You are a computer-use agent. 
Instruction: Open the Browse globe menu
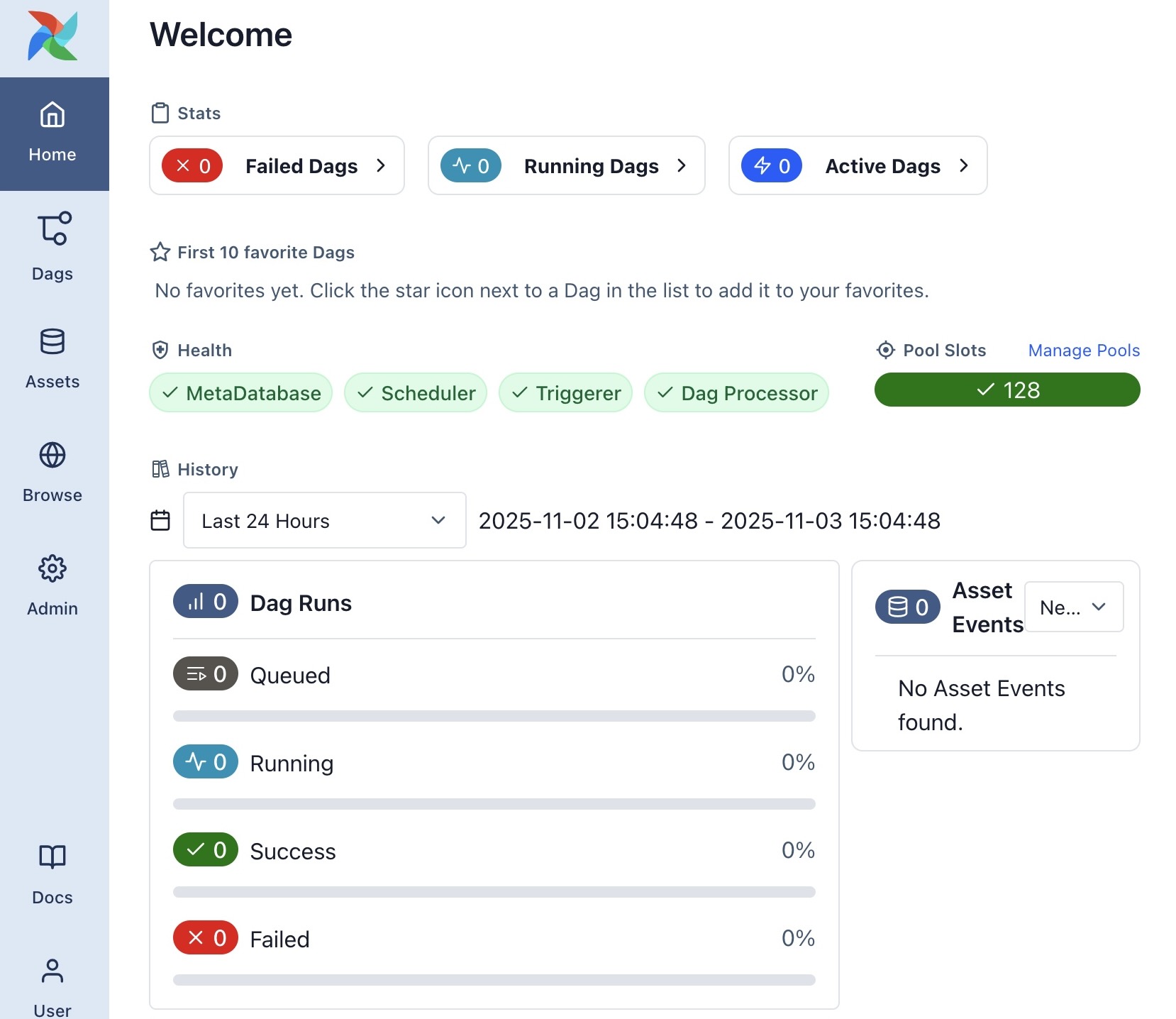pos(52,472)
